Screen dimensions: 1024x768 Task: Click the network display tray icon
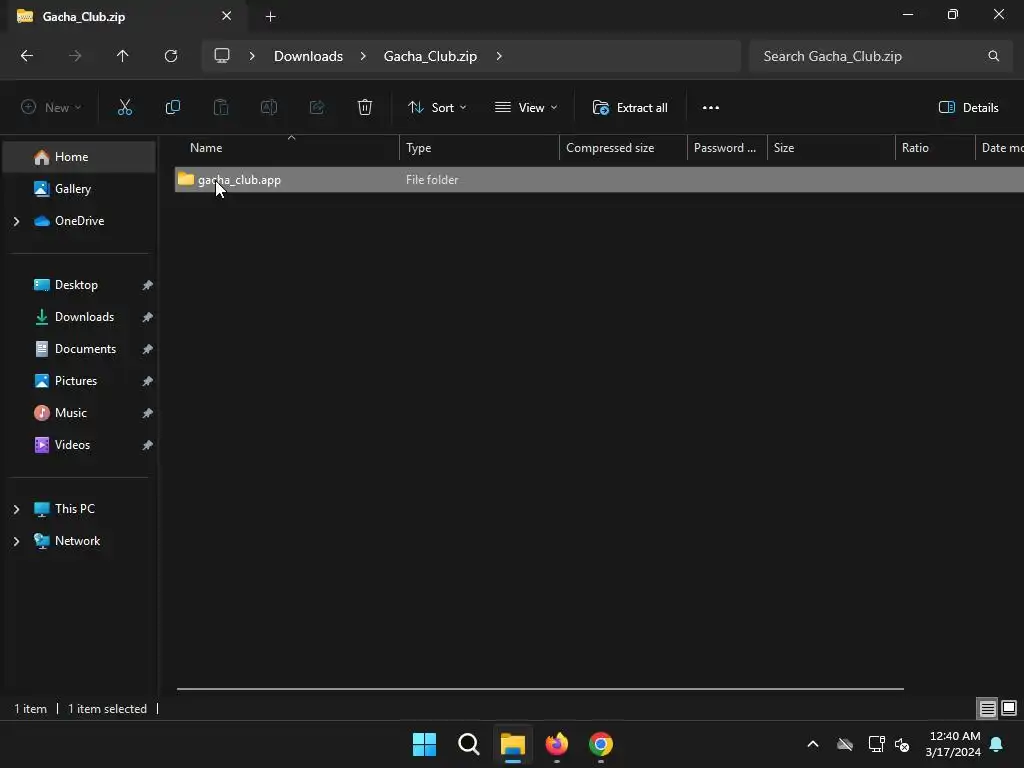pos(876,744)
